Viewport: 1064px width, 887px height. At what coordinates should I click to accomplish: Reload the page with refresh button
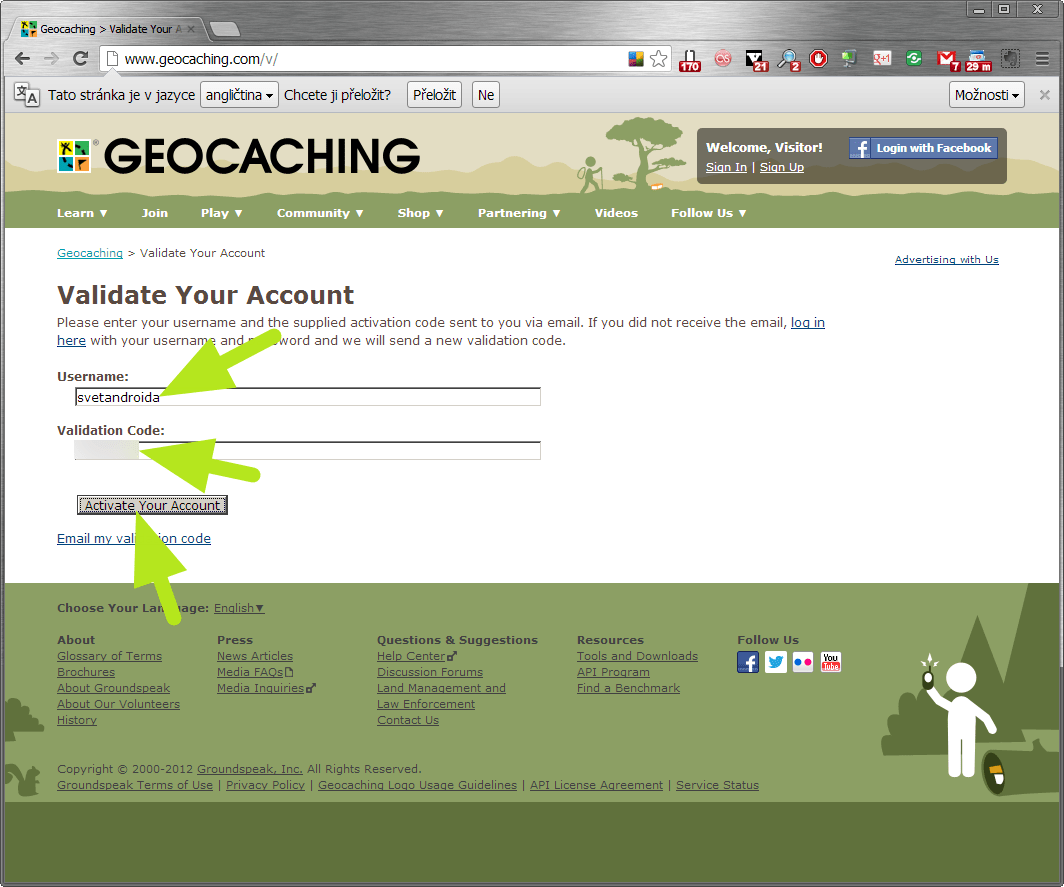[x=81, y=59]
